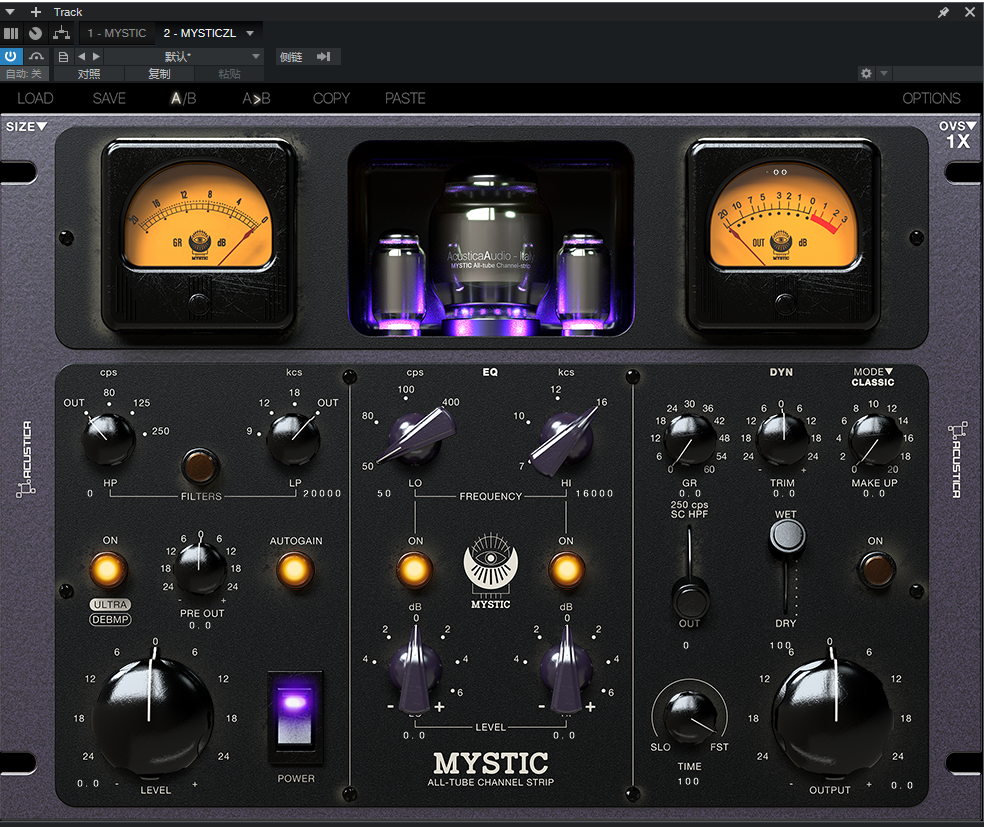This screenshot has width=984, height=827.
Task: Toggle the FILTERS enable button
Action: tap(200, 466)
